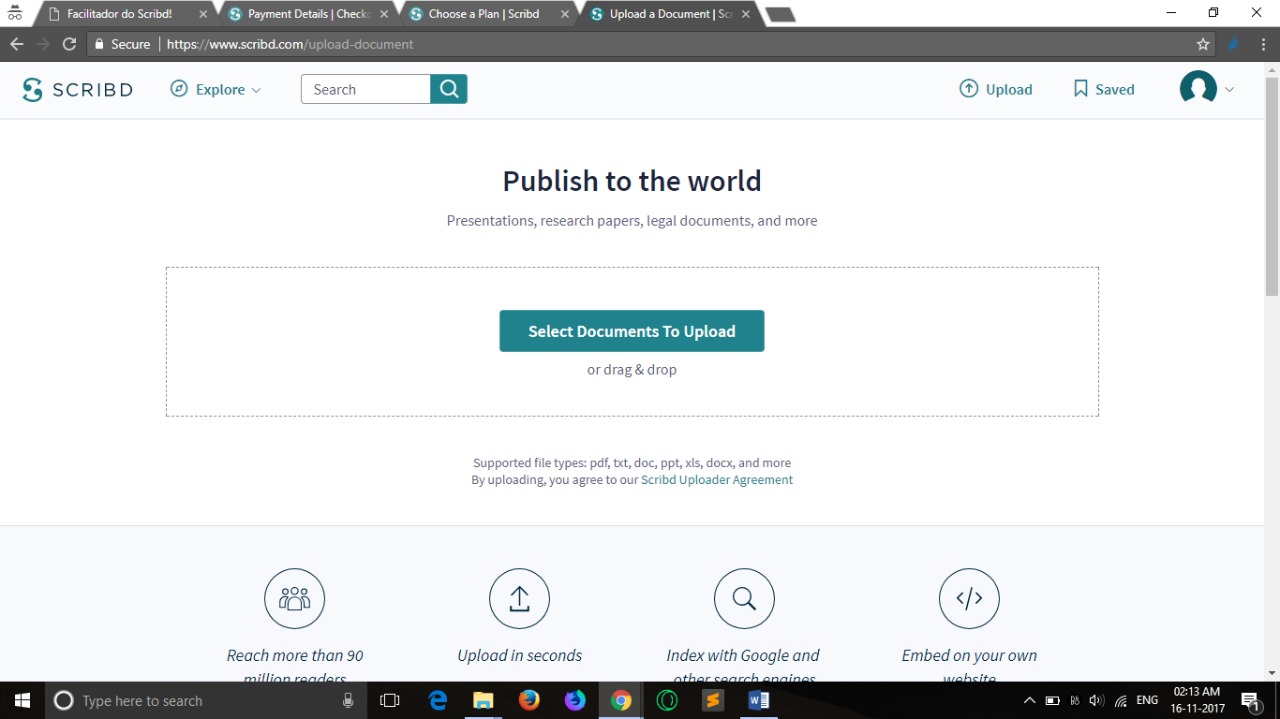Image resolution: width=1280 pixels, height=719 pixels.
Task: Click the 'or drag & drop' text
Action: [x=632, y=369]
